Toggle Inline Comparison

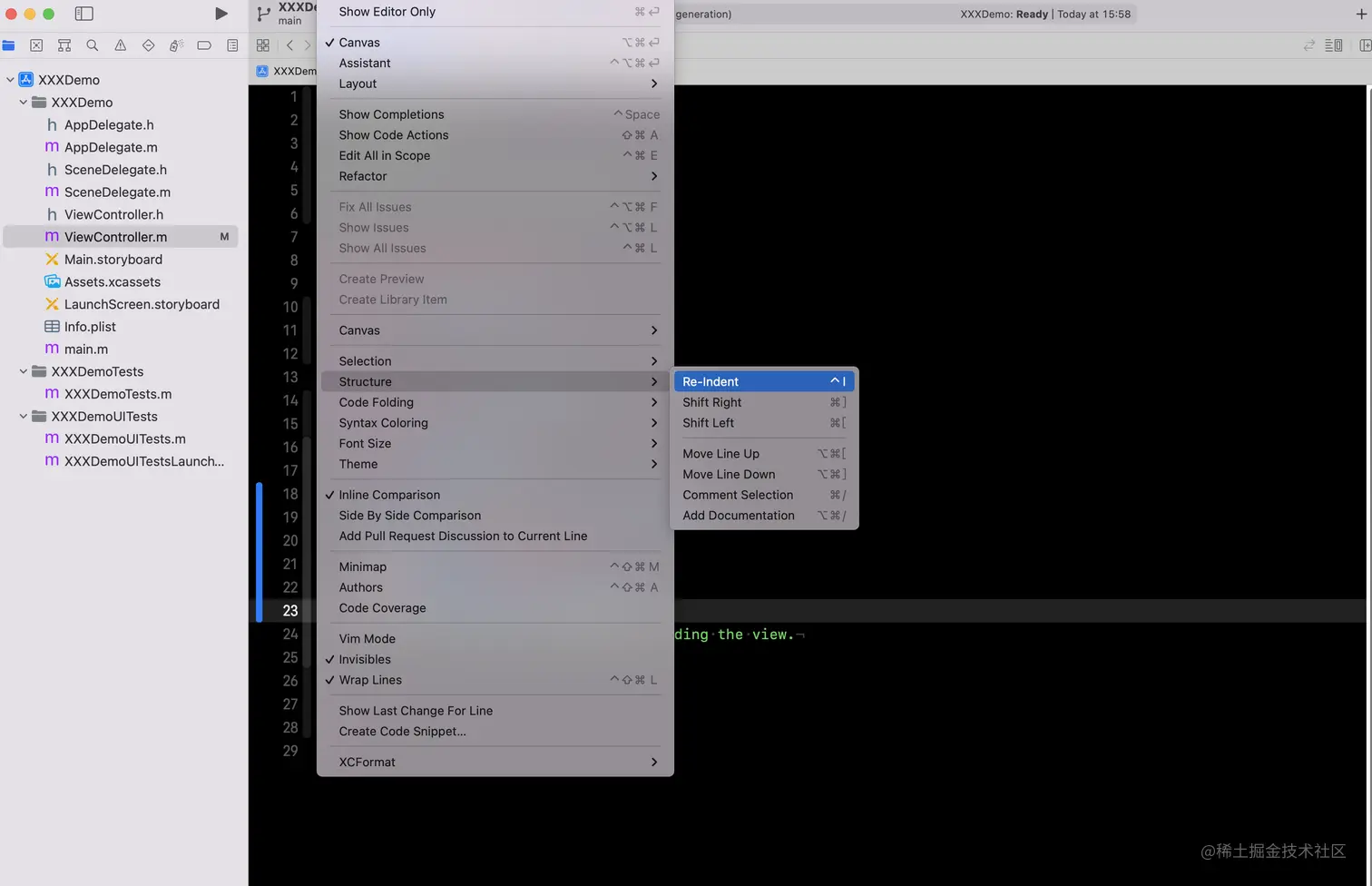[x=495, y=495]
